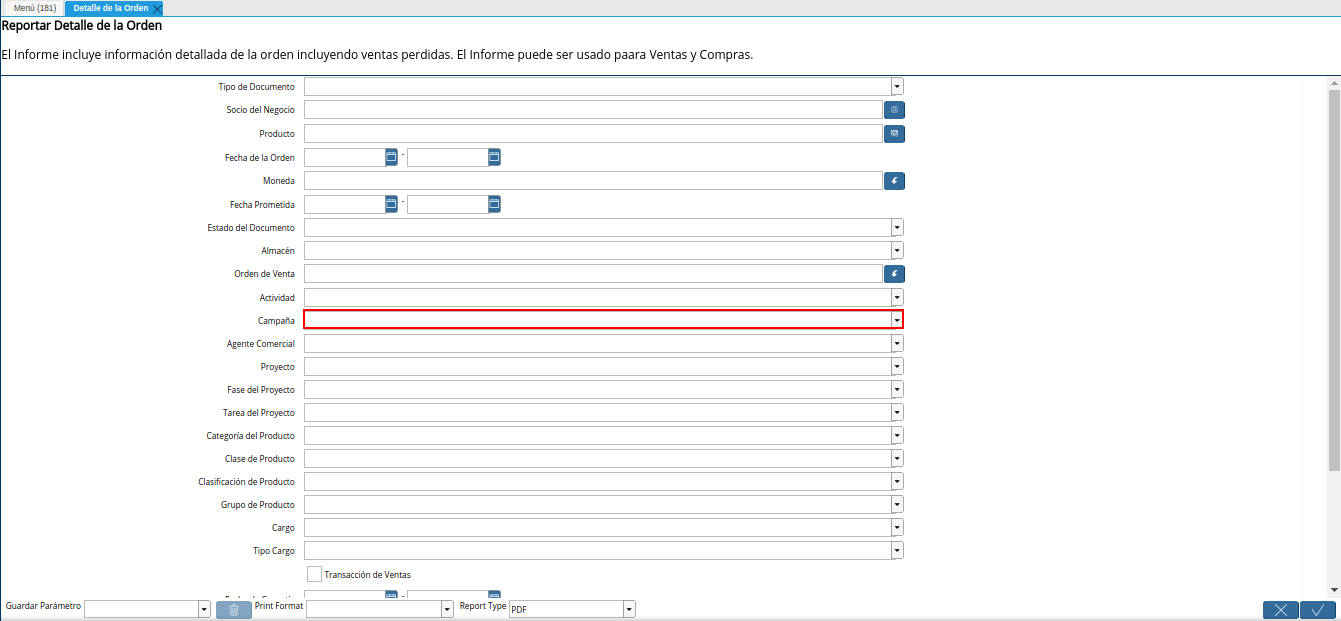
Task: Expand Tipo de Documento dropdown
Action: [x=897, y=87]
